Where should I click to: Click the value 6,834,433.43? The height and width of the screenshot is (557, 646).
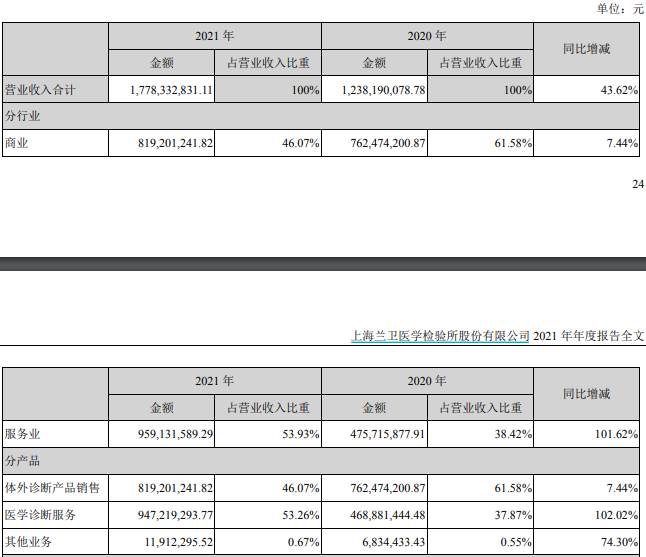click(x=393, y=542)
